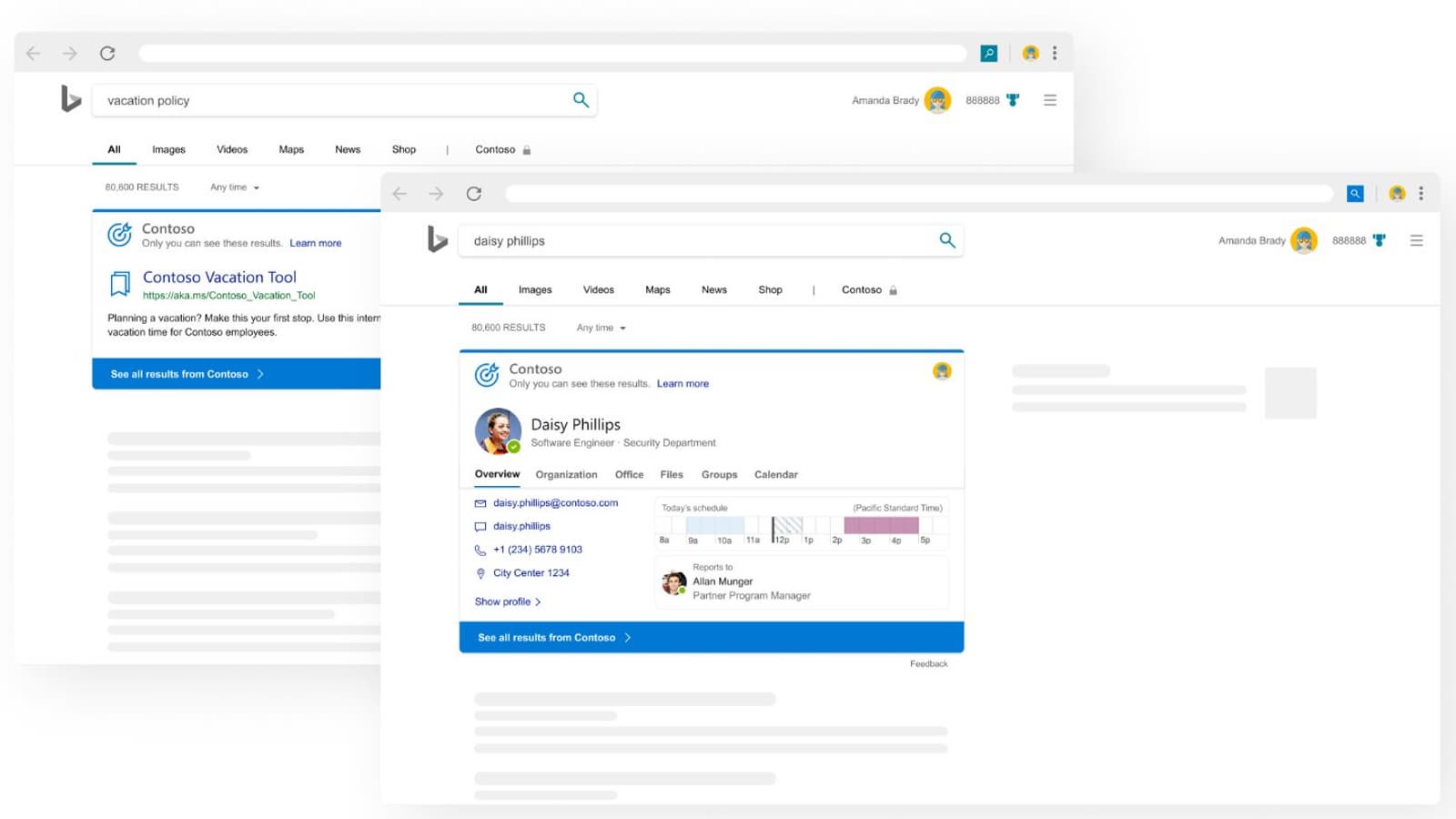Click search box containing vacation policy
This screenshot has width=1456, height=819.
coord(344,100)
